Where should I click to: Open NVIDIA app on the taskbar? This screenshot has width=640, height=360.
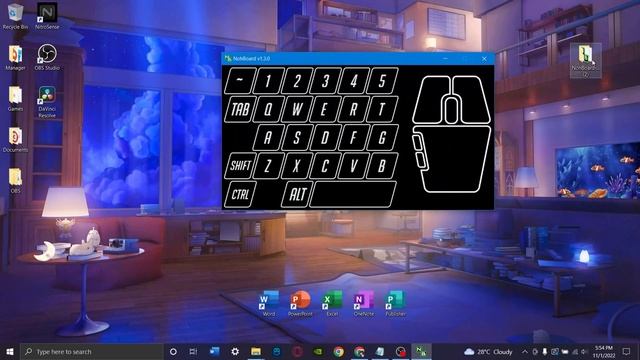318,351
